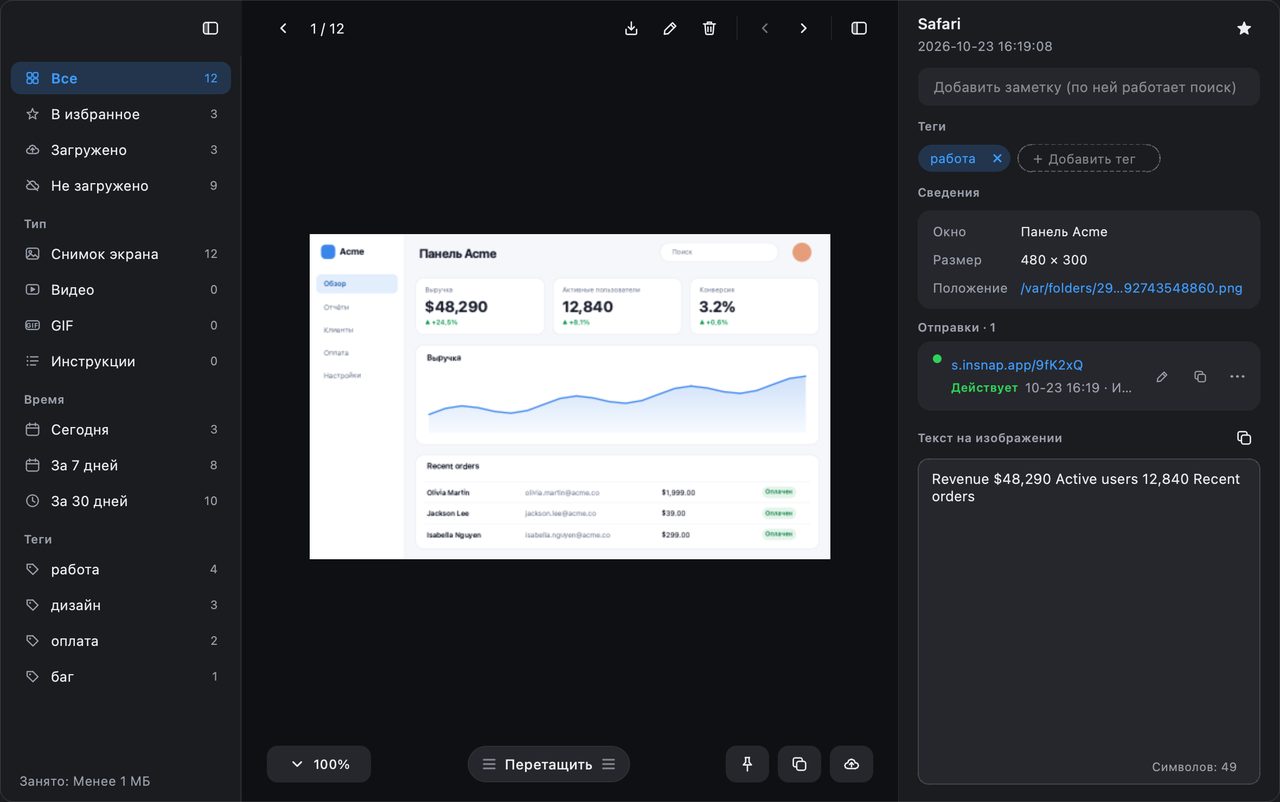
Task: Show the "Не загружено" items
Action: tap(121, 186)
